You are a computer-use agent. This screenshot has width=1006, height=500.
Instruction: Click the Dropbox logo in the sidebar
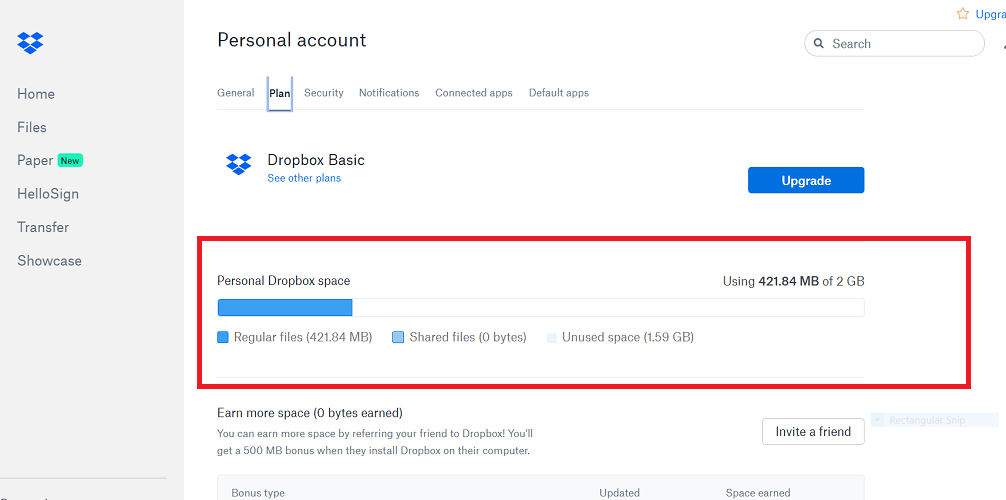(x=30, y=42)
